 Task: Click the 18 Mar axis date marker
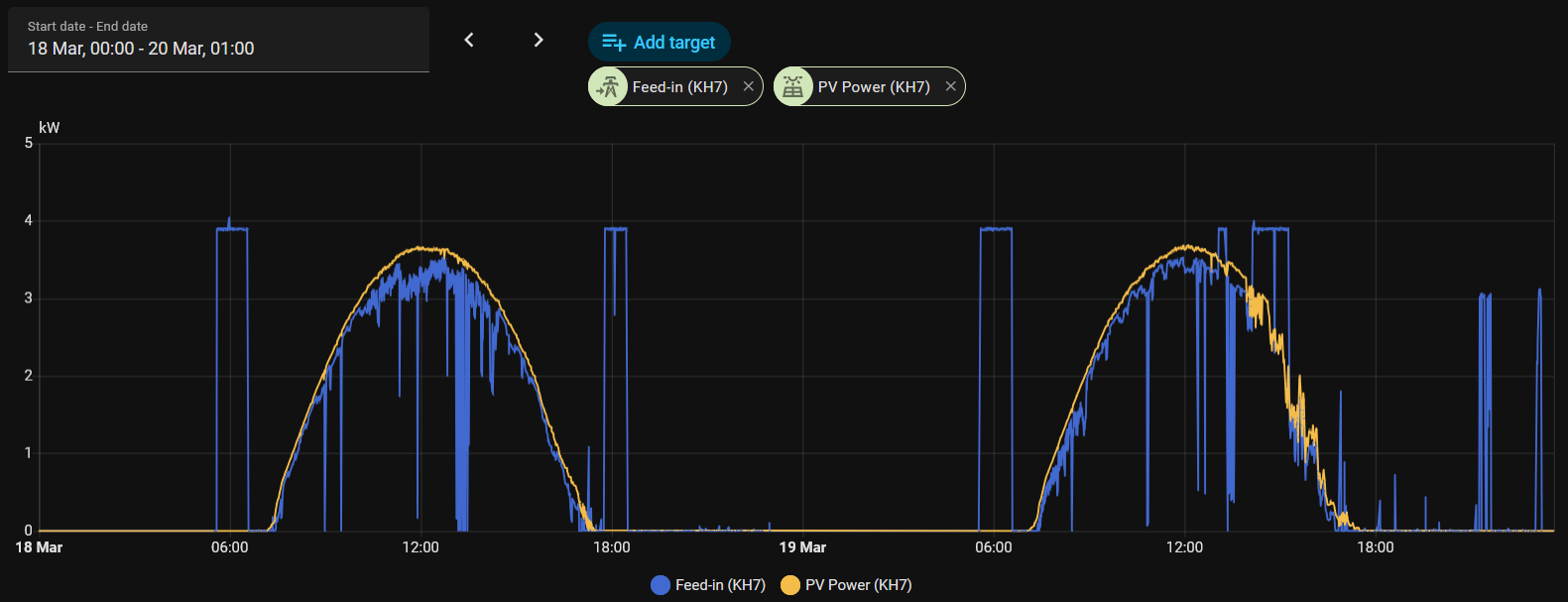39,547
